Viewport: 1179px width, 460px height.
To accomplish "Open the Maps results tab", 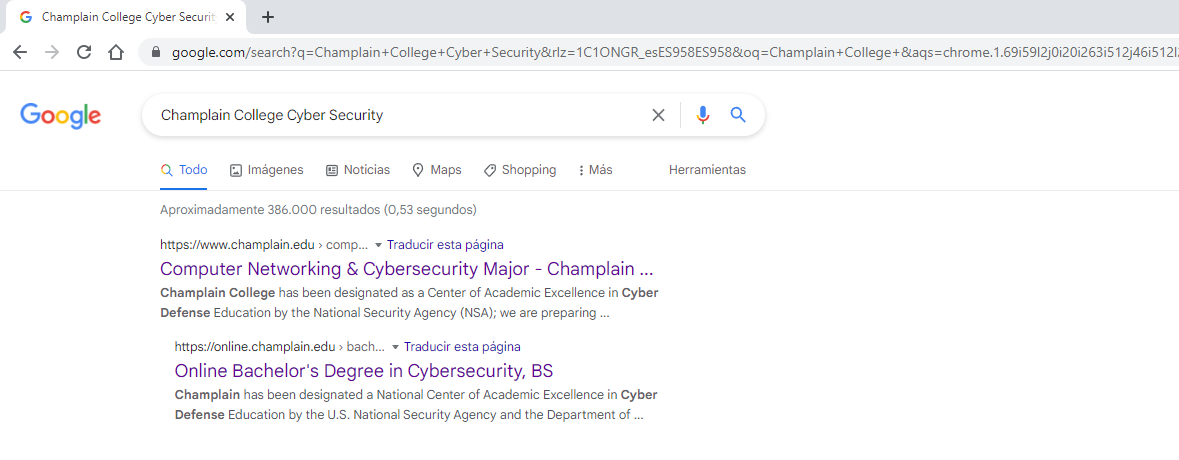I will (437, 170).
